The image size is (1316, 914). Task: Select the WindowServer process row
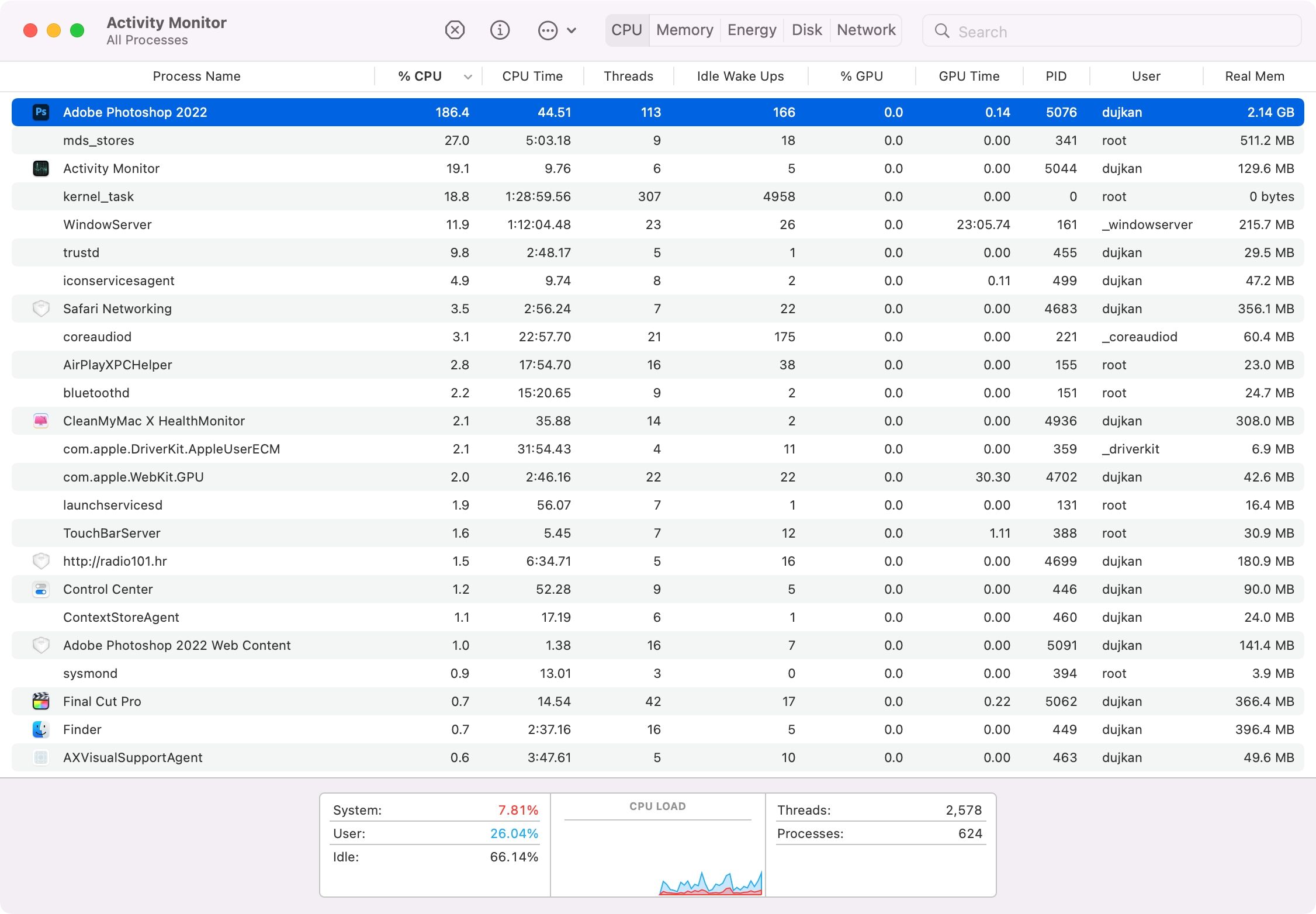tap(658, 224)
